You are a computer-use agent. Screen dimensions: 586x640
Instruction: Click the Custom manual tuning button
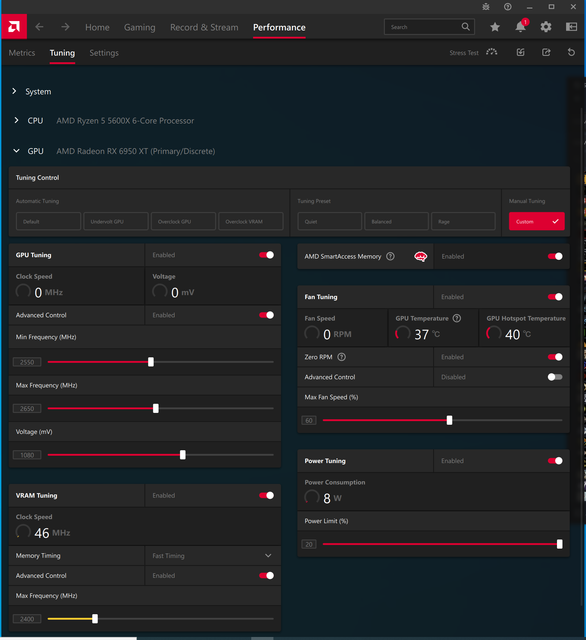[x=537, y=221]
